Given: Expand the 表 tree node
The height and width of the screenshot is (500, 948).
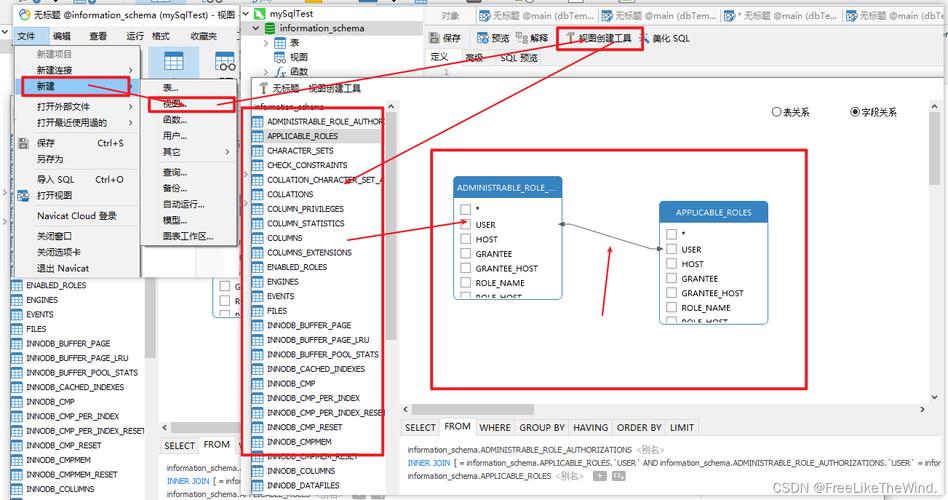Looking at the screenshot, I should 267,44.
